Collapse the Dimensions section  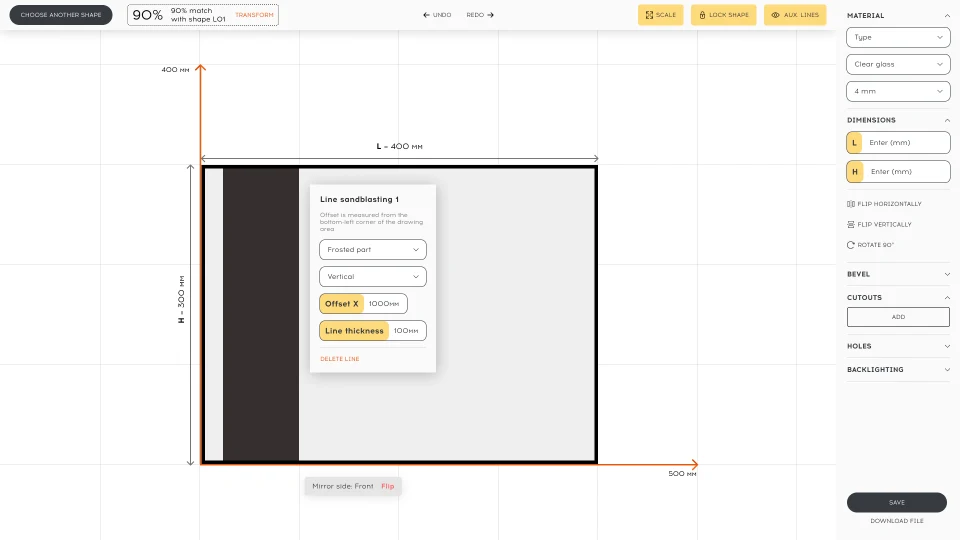tap(947, 120)
